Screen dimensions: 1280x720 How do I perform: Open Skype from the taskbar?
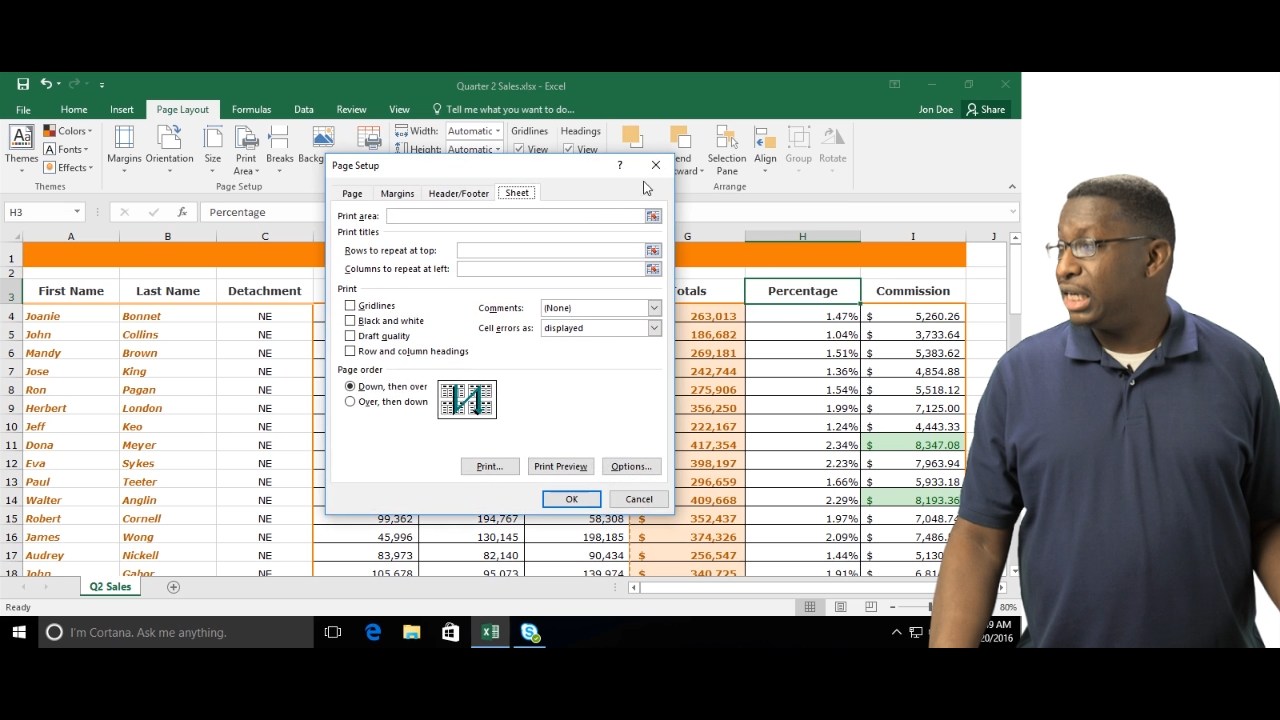pyautogui.click(x=530, y=632)
